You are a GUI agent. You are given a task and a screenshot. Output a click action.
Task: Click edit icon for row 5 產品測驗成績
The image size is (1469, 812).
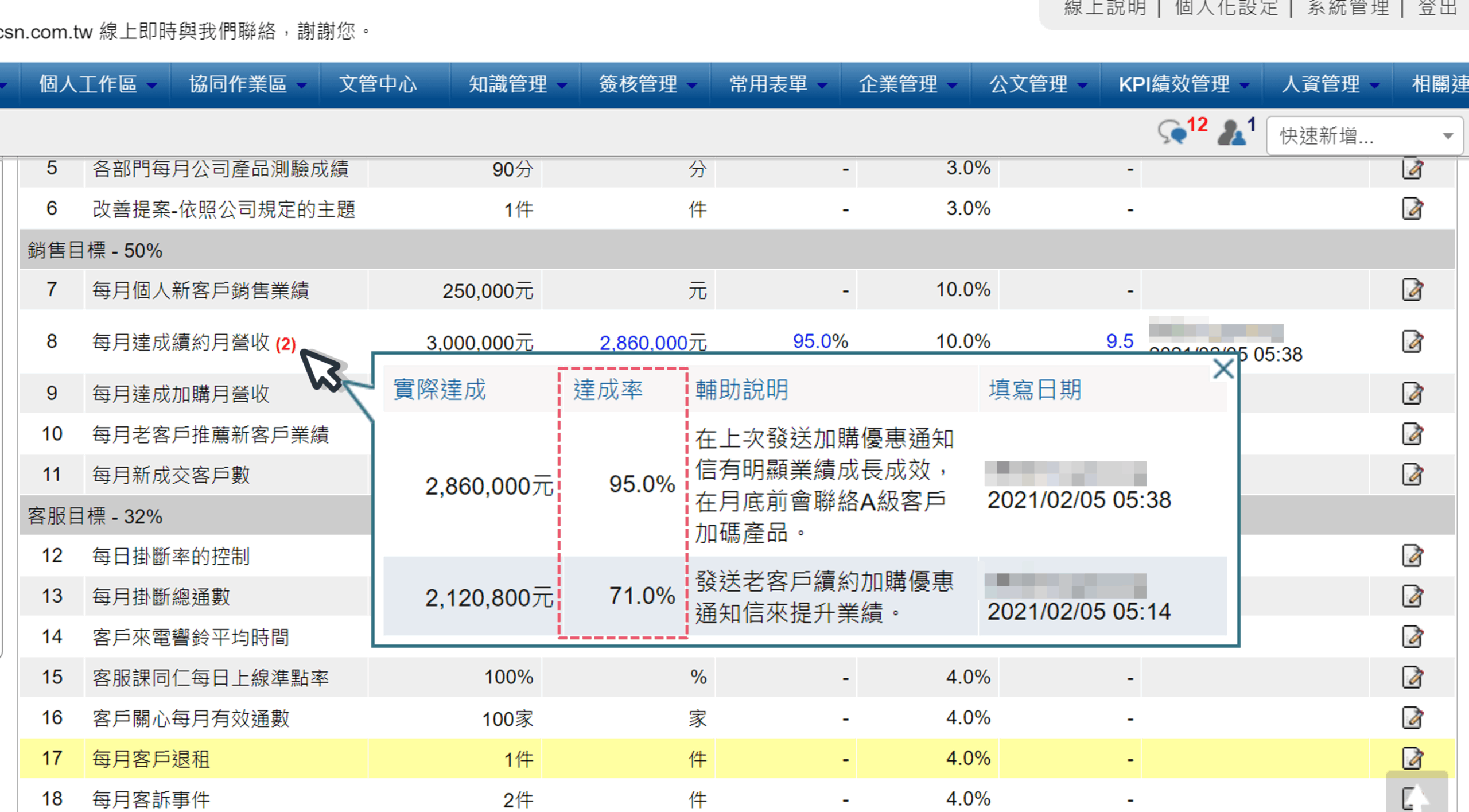[1412, 169]
